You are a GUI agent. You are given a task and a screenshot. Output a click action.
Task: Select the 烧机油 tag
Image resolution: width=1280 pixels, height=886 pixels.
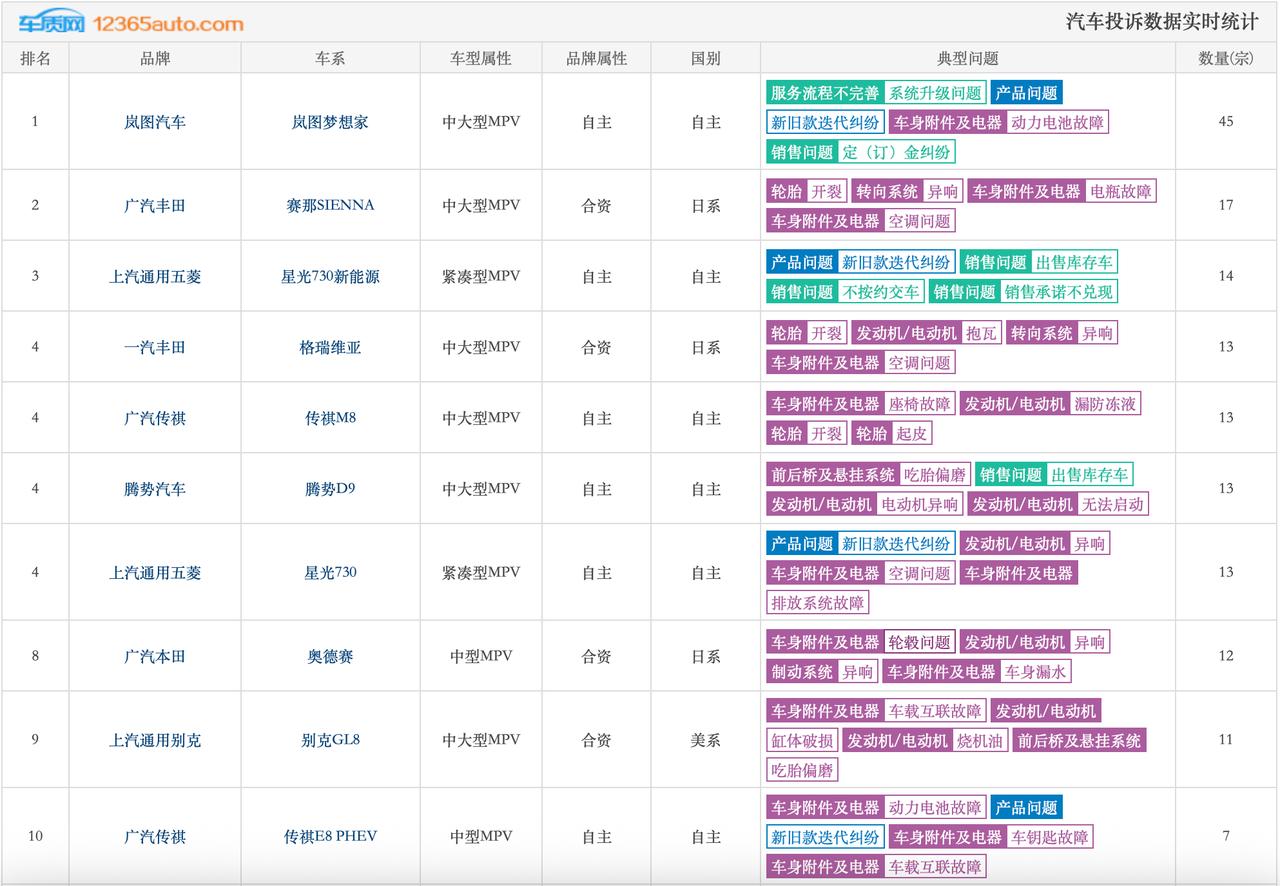980,740
